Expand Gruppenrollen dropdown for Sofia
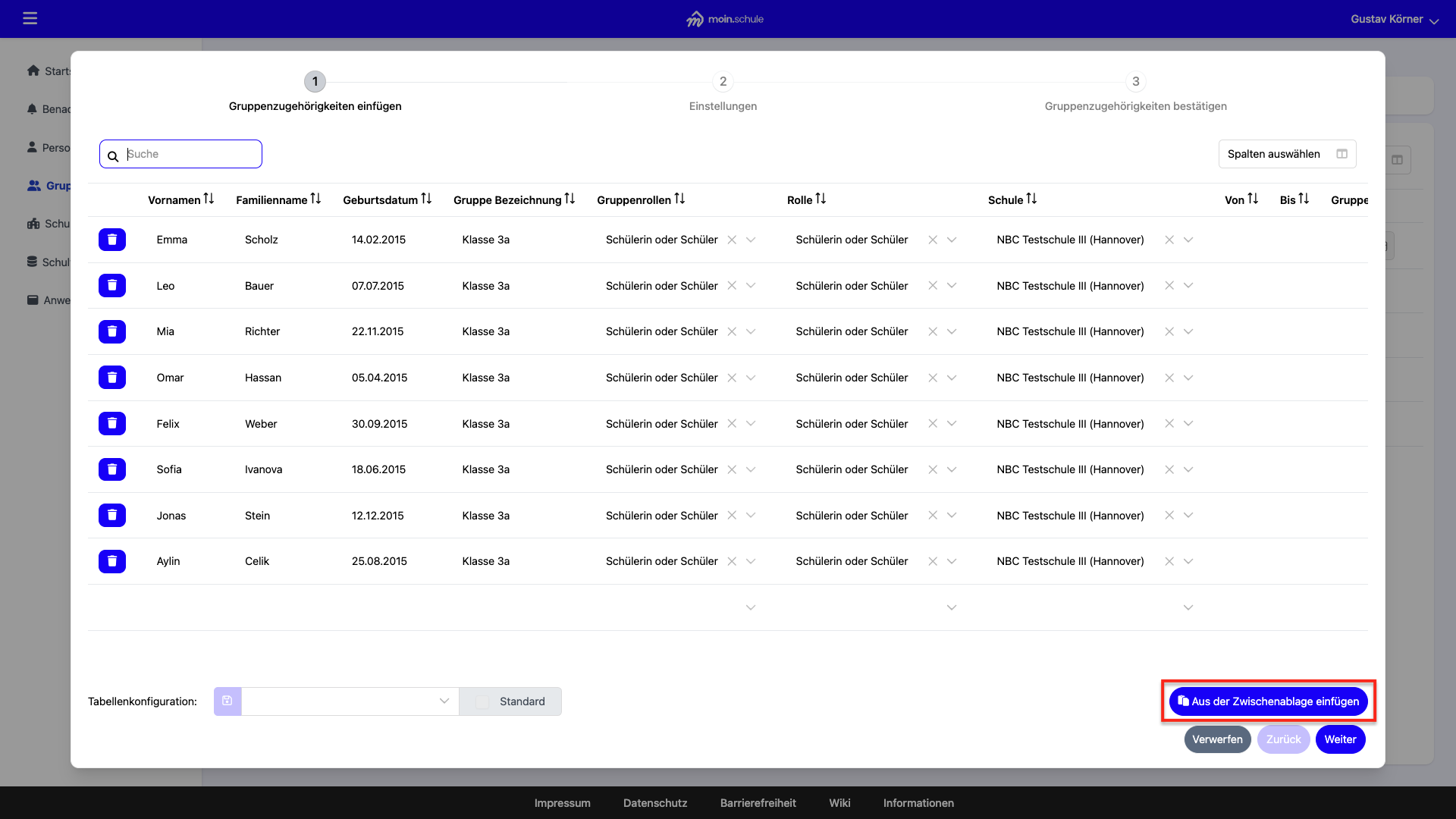 click(x=751, y=469)
